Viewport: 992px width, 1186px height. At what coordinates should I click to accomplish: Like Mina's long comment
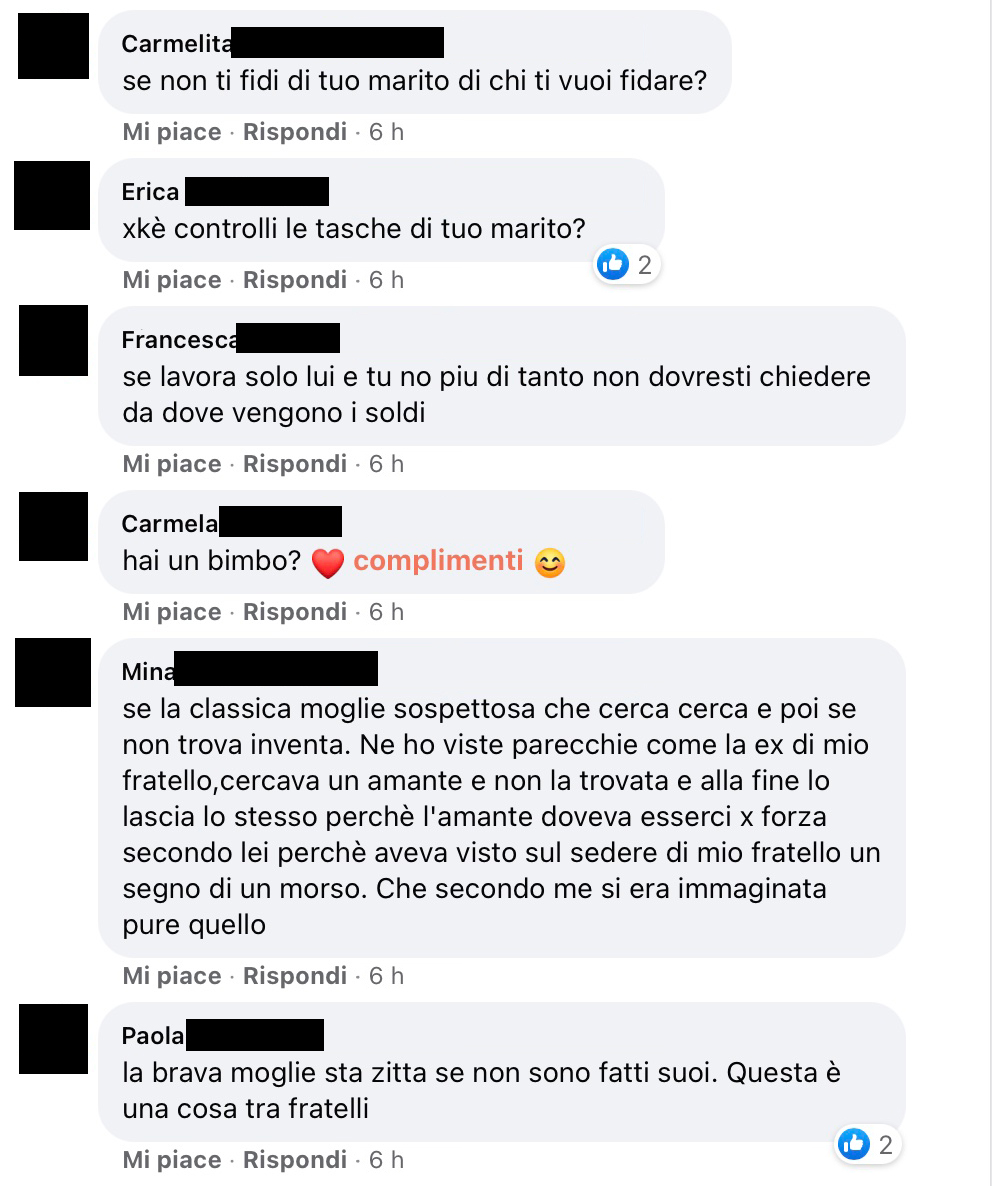[x=172, y=976]
